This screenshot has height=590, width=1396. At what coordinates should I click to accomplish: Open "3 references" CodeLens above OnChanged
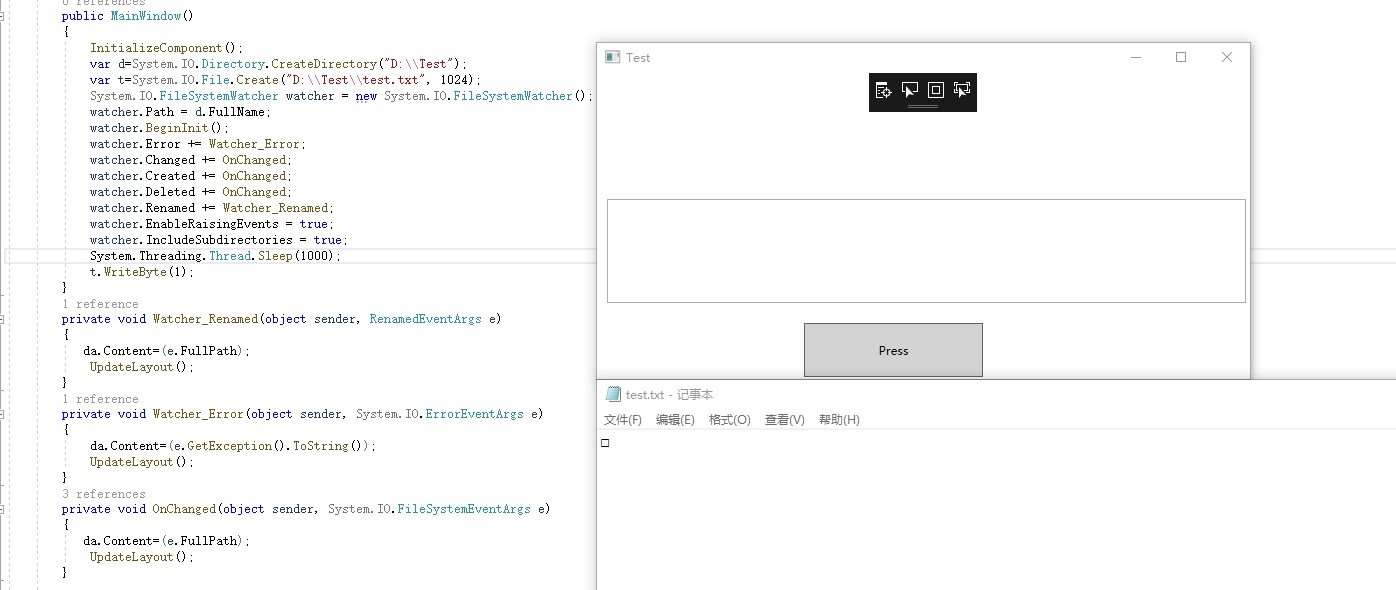[104, 494]
